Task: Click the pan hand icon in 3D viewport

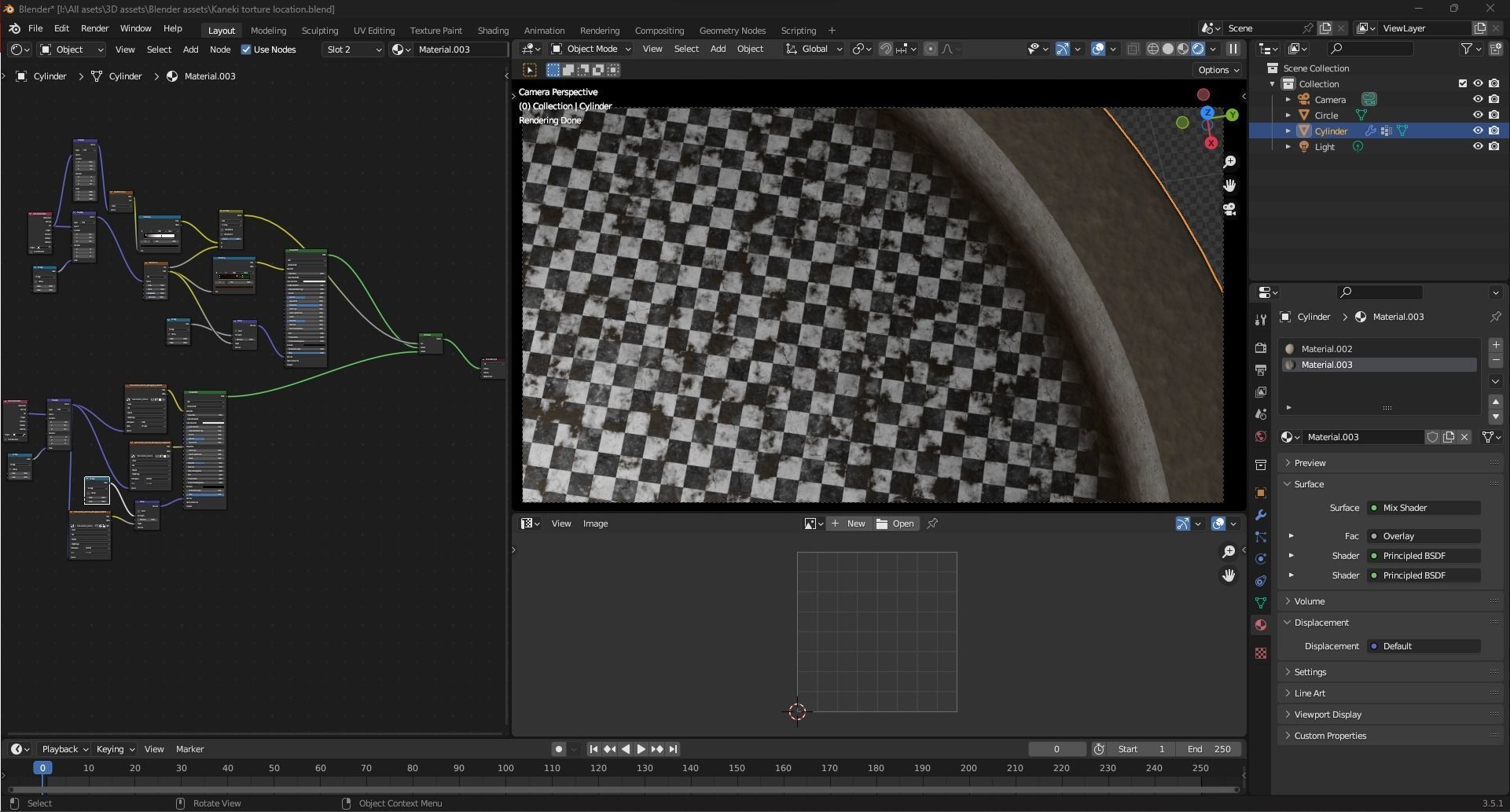Action: click(1229, 186)
